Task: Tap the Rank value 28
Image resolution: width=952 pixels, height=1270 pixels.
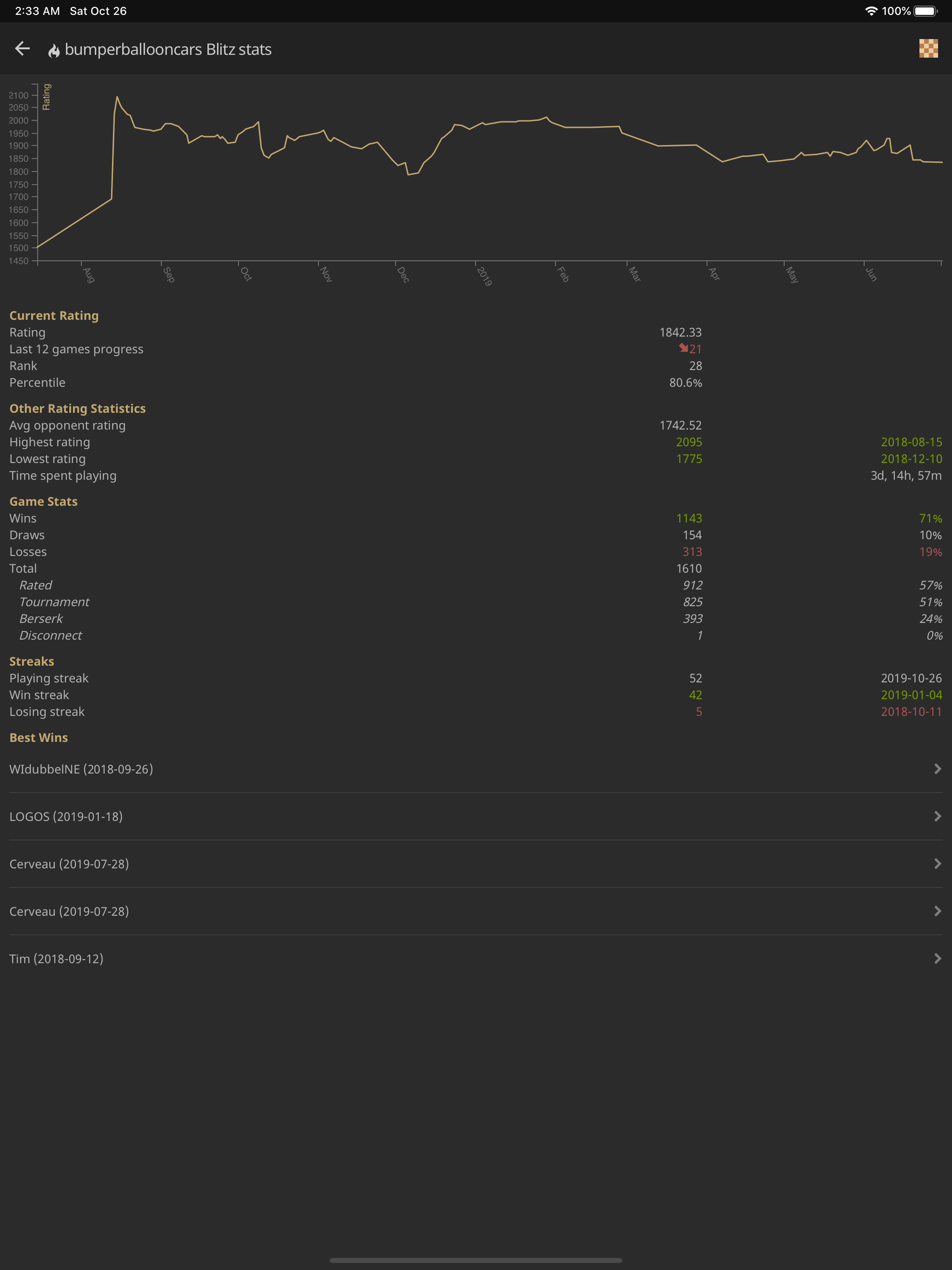Action: tap(695, 366)
